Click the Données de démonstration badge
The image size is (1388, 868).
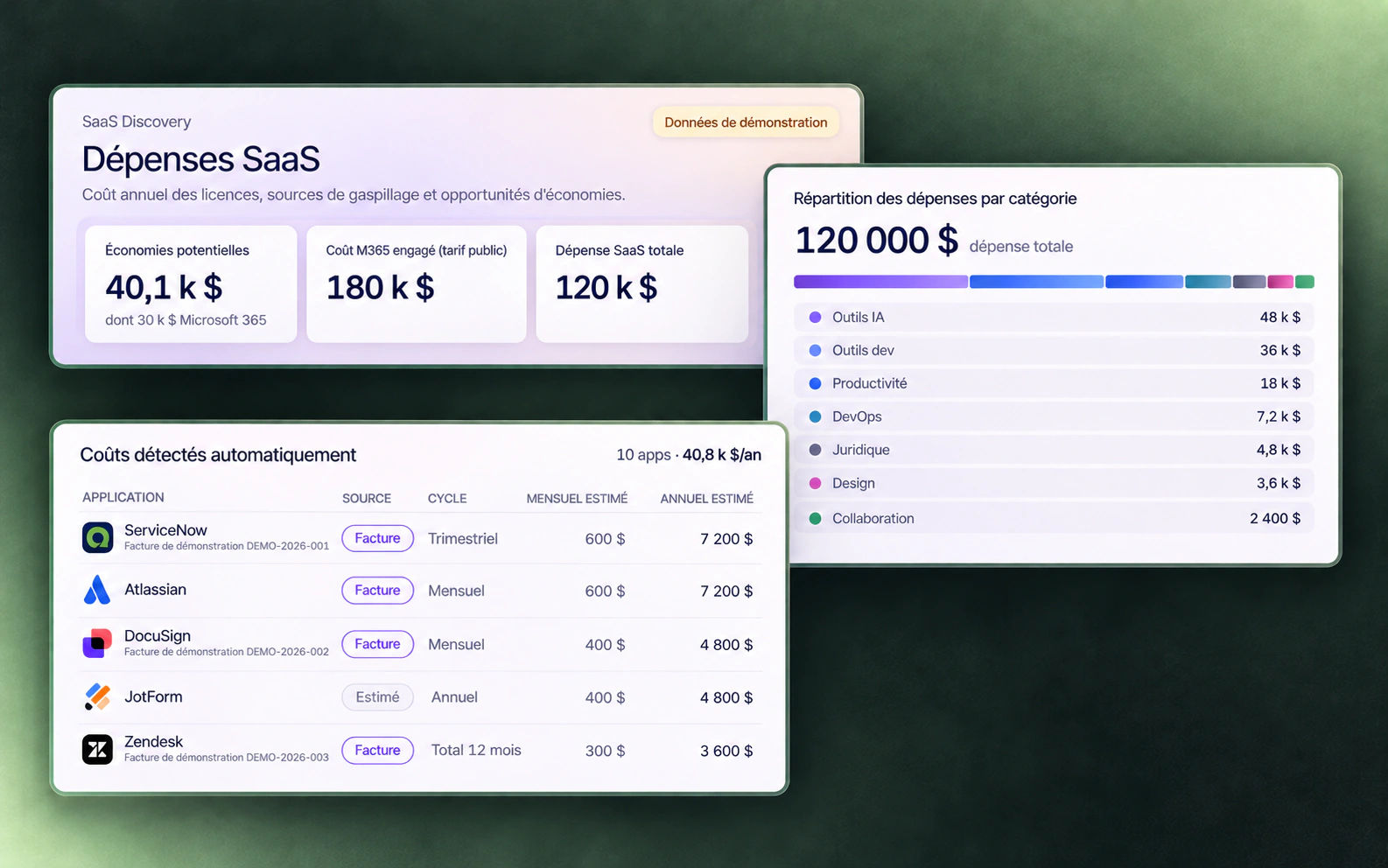tap(746, 122)
